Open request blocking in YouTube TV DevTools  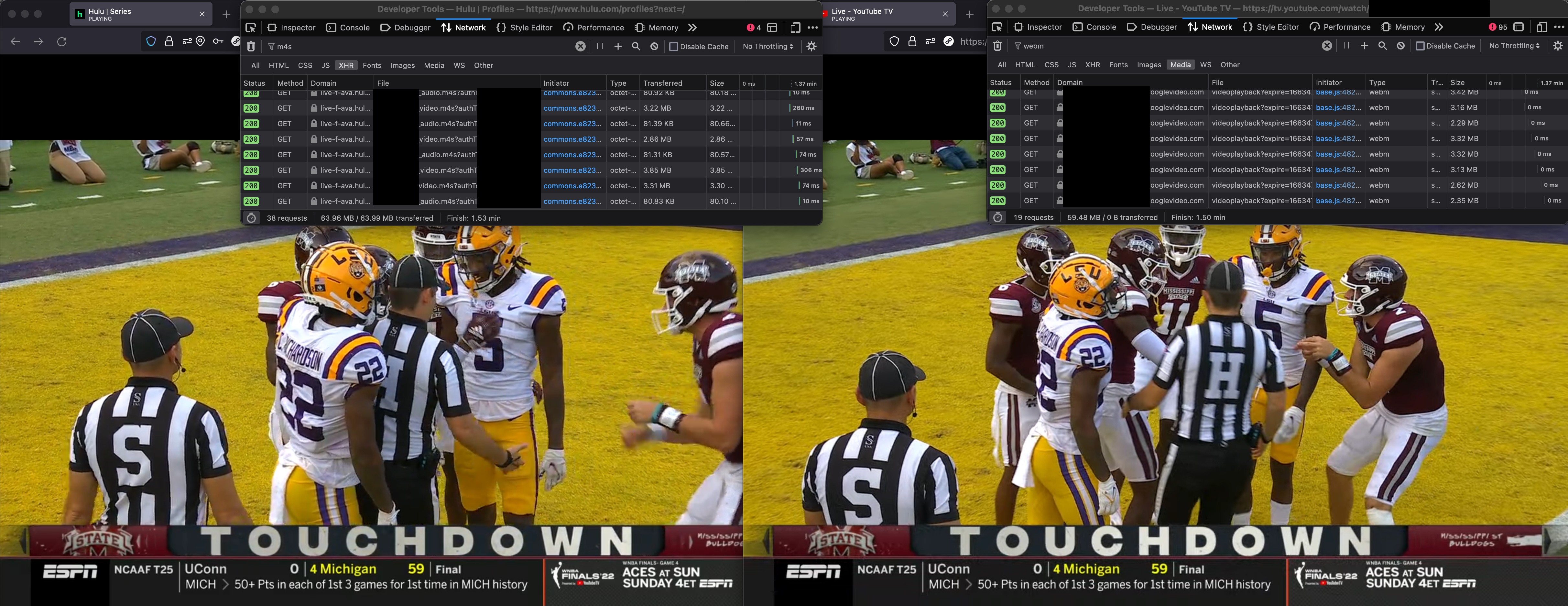click(1400, 46)
